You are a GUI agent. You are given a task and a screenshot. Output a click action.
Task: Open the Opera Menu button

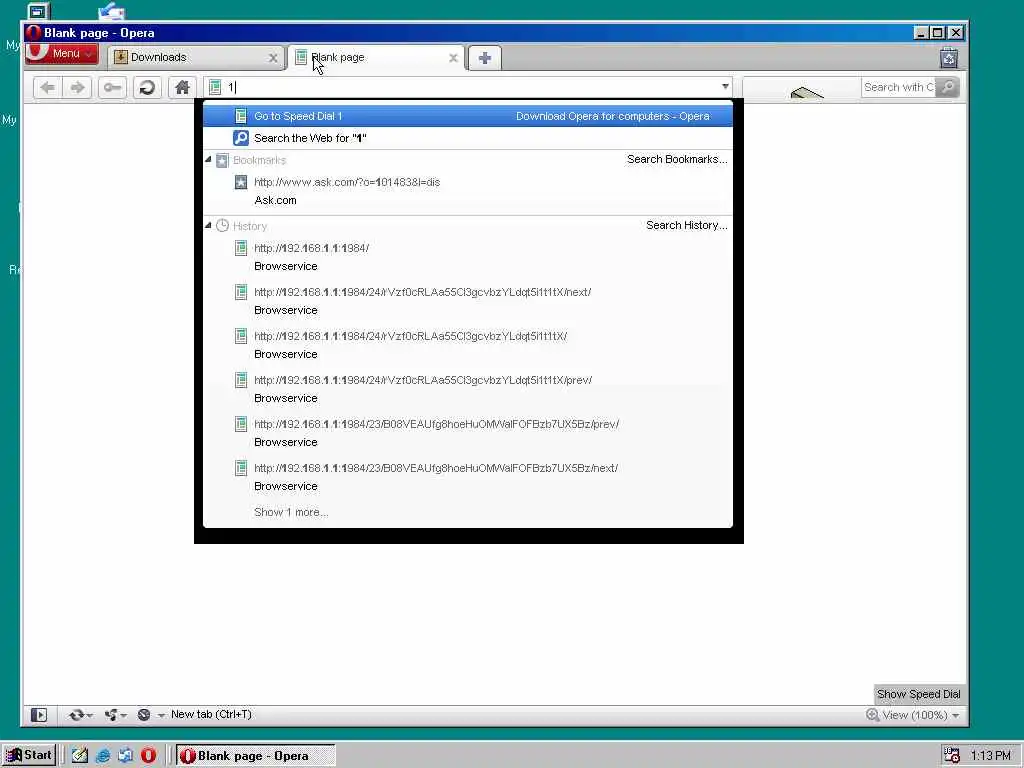61,54
